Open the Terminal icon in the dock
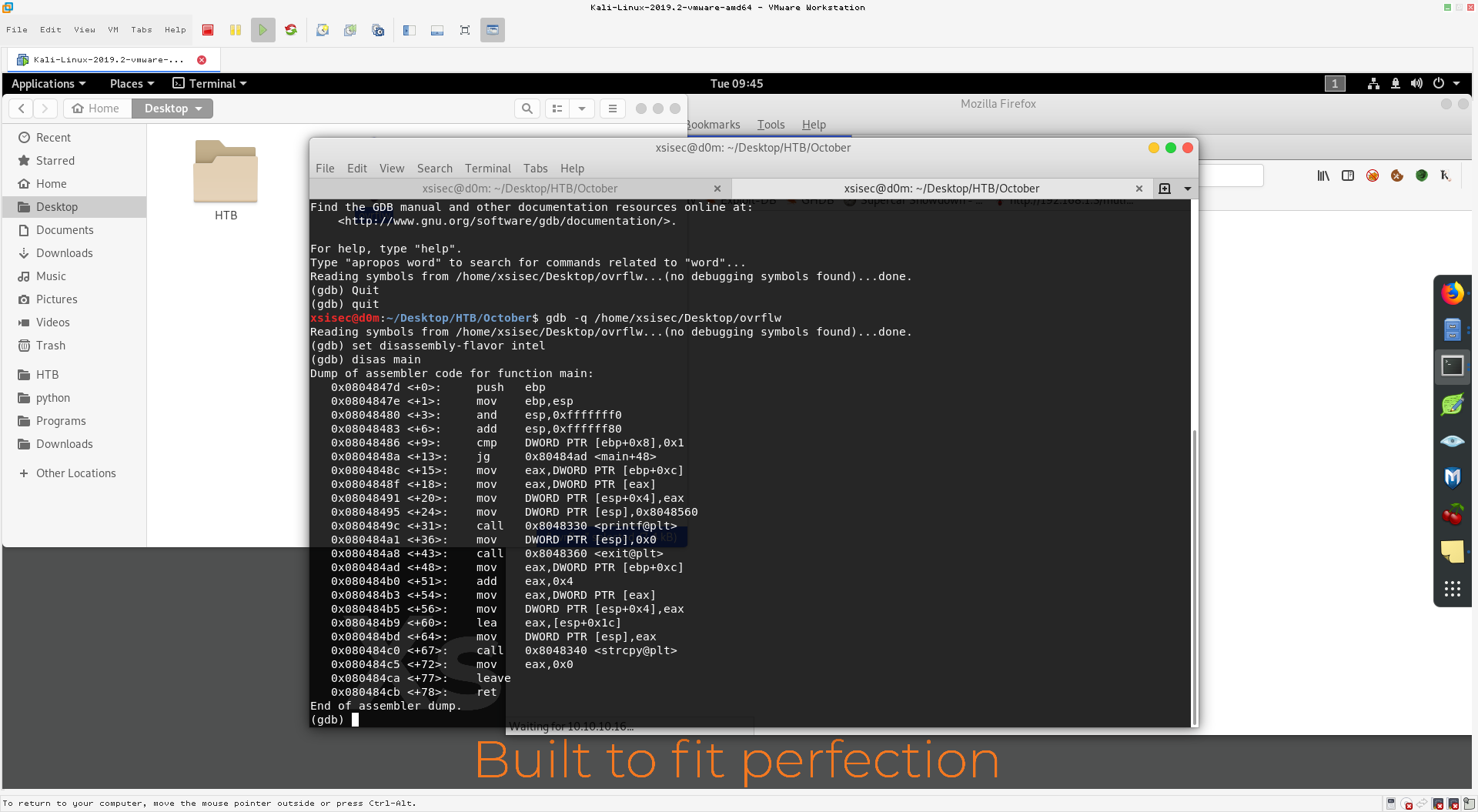 [1453, 366]
